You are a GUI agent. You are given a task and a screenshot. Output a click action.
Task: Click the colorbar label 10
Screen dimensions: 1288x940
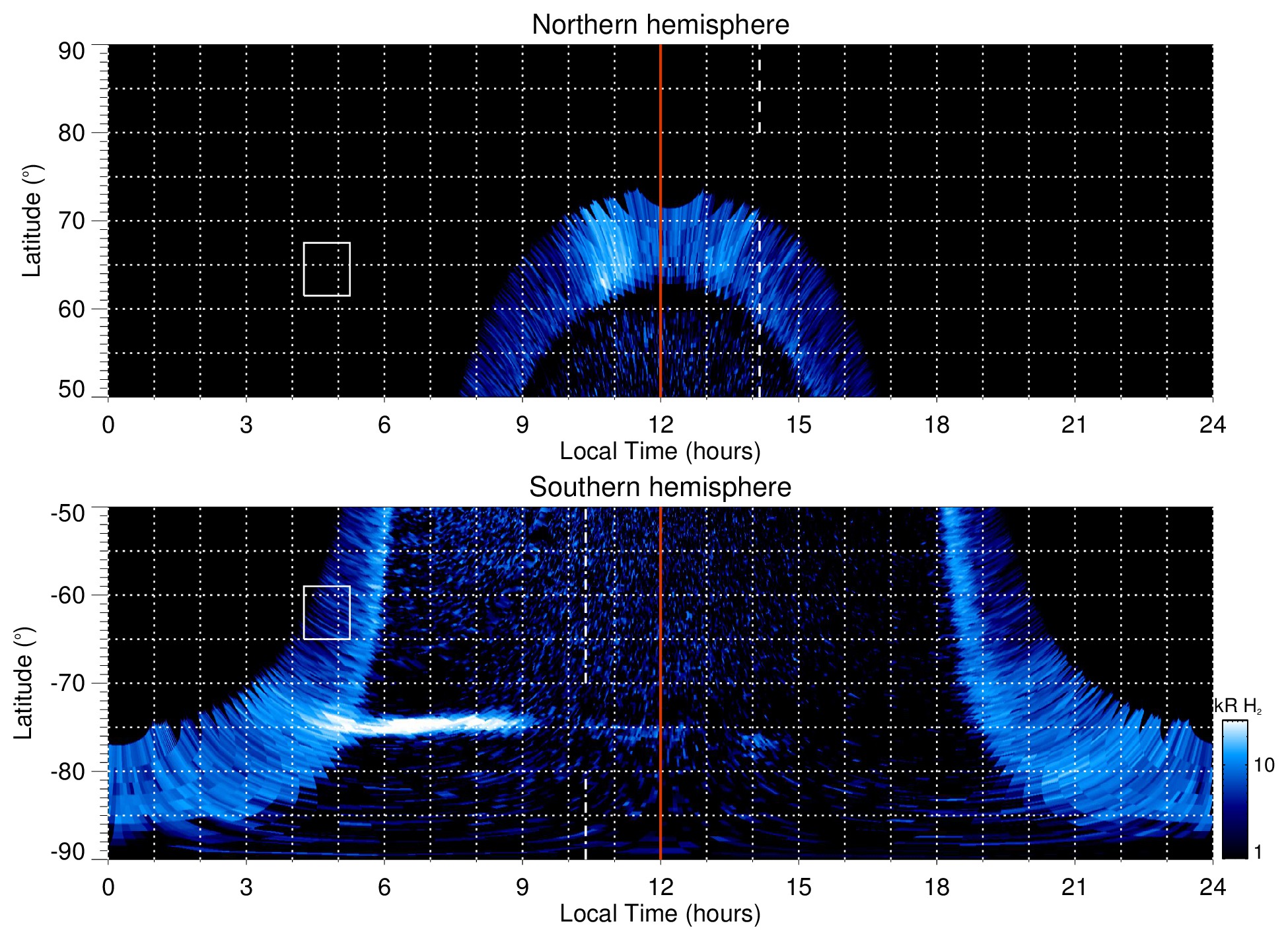pos(1264,766)
